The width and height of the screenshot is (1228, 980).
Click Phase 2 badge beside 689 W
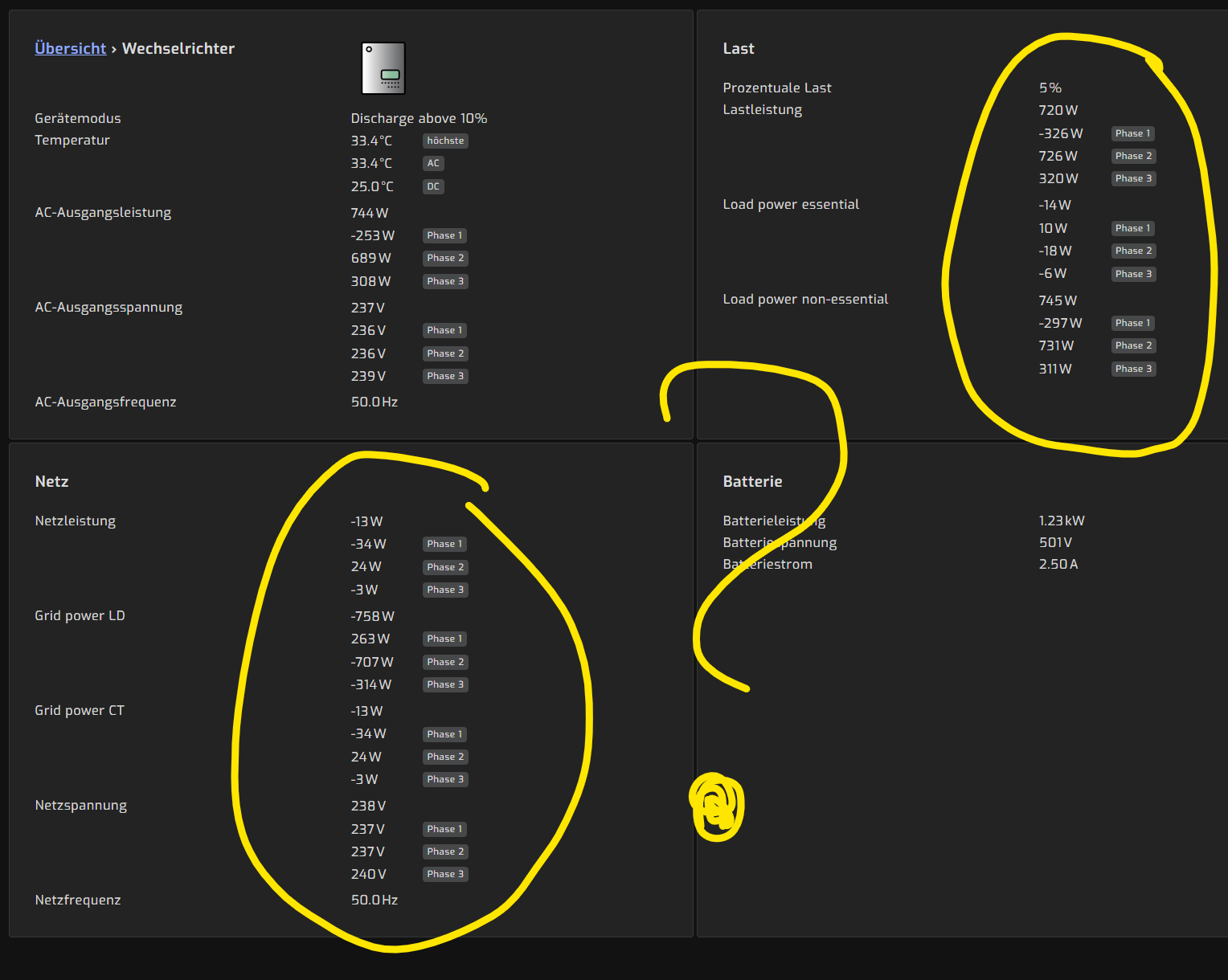click(x=445, y=258)
